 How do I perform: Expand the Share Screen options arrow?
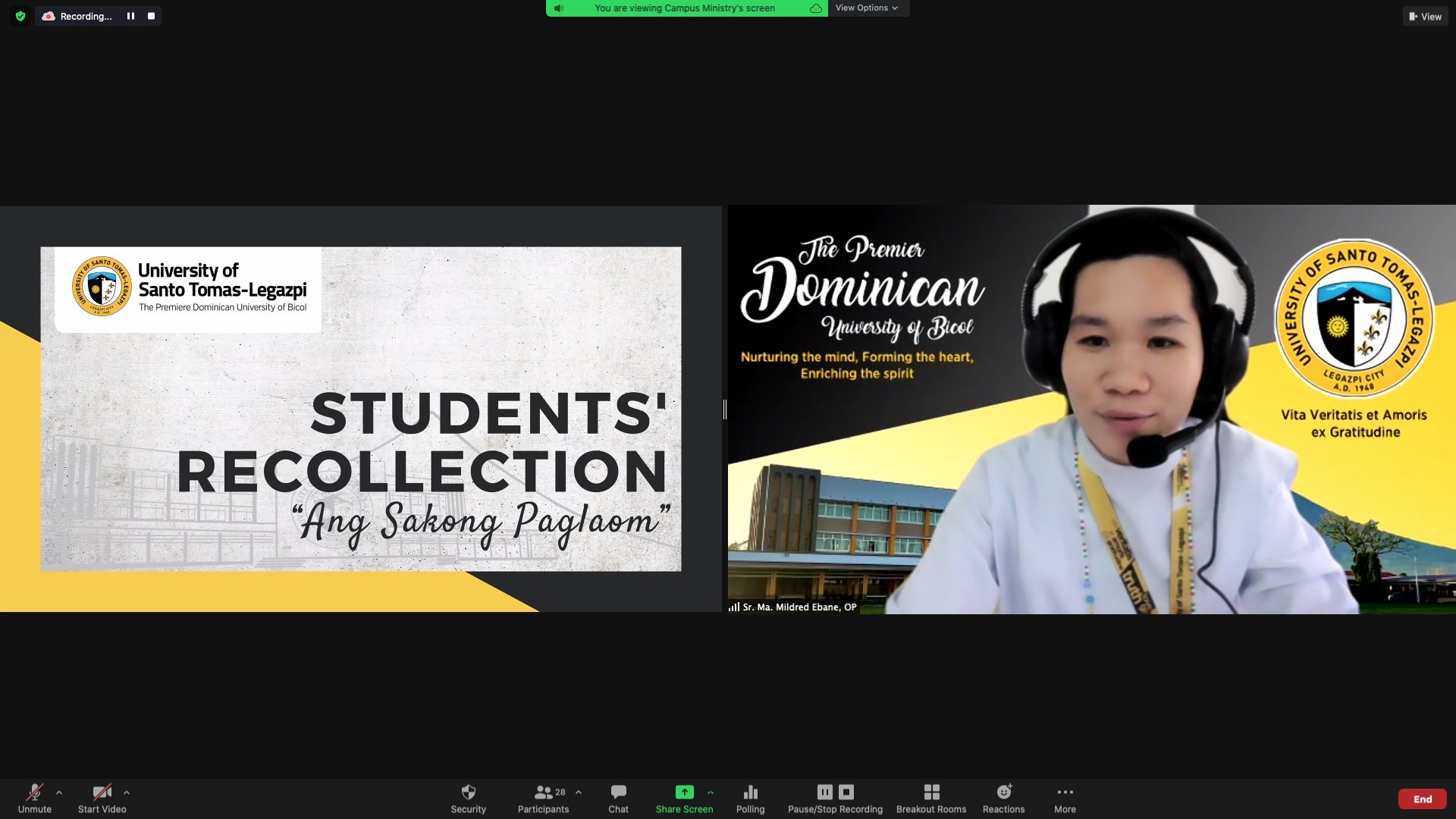[x=711, y=792]
